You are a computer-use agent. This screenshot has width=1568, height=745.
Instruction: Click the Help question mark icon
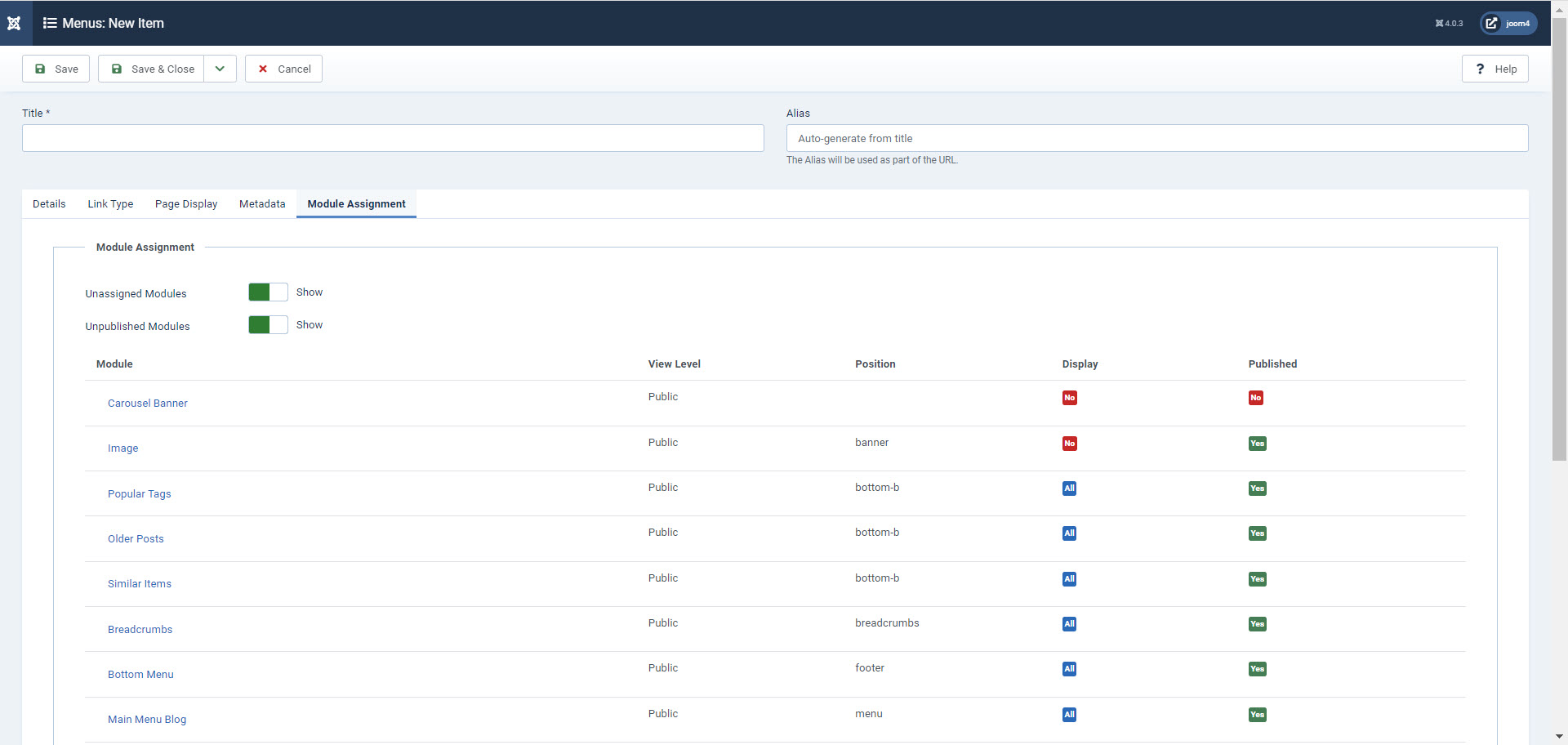(x=1480, y=69)
